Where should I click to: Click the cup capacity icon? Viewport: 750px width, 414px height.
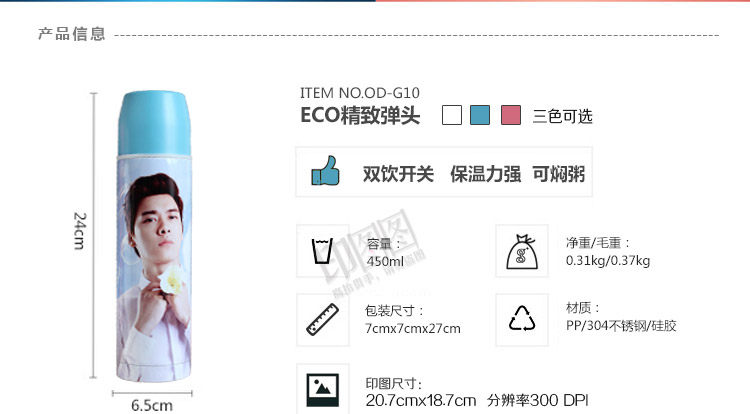point(322,251)
